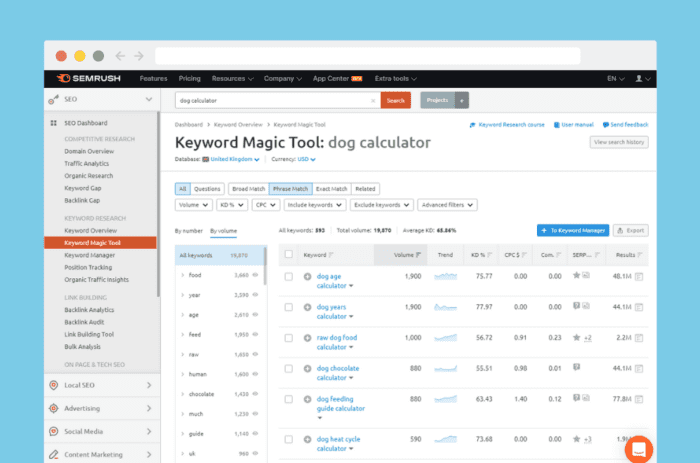700x463 pixels.
Task: Click the browser forward arrow
Action: 139,56
